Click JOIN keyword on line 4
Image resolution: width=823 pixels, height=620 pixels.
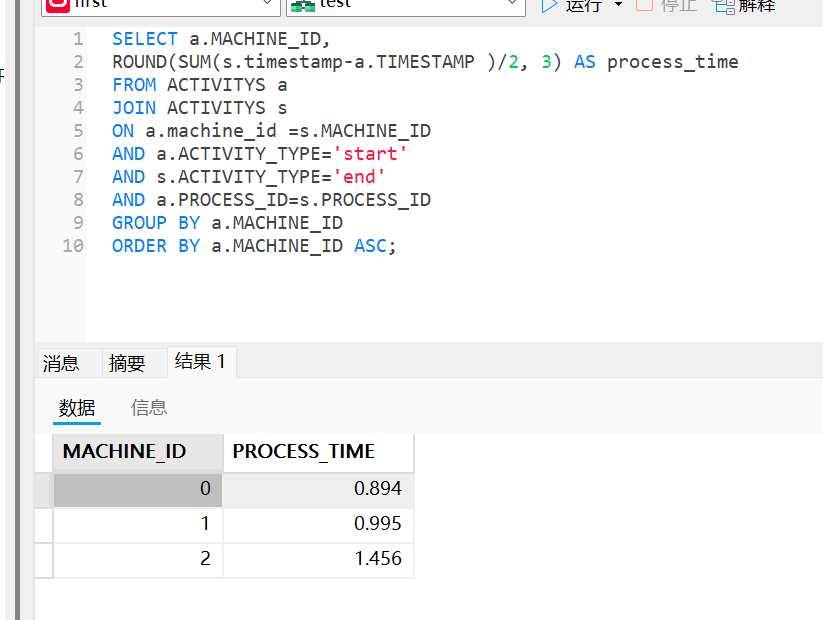coord(134,108)
